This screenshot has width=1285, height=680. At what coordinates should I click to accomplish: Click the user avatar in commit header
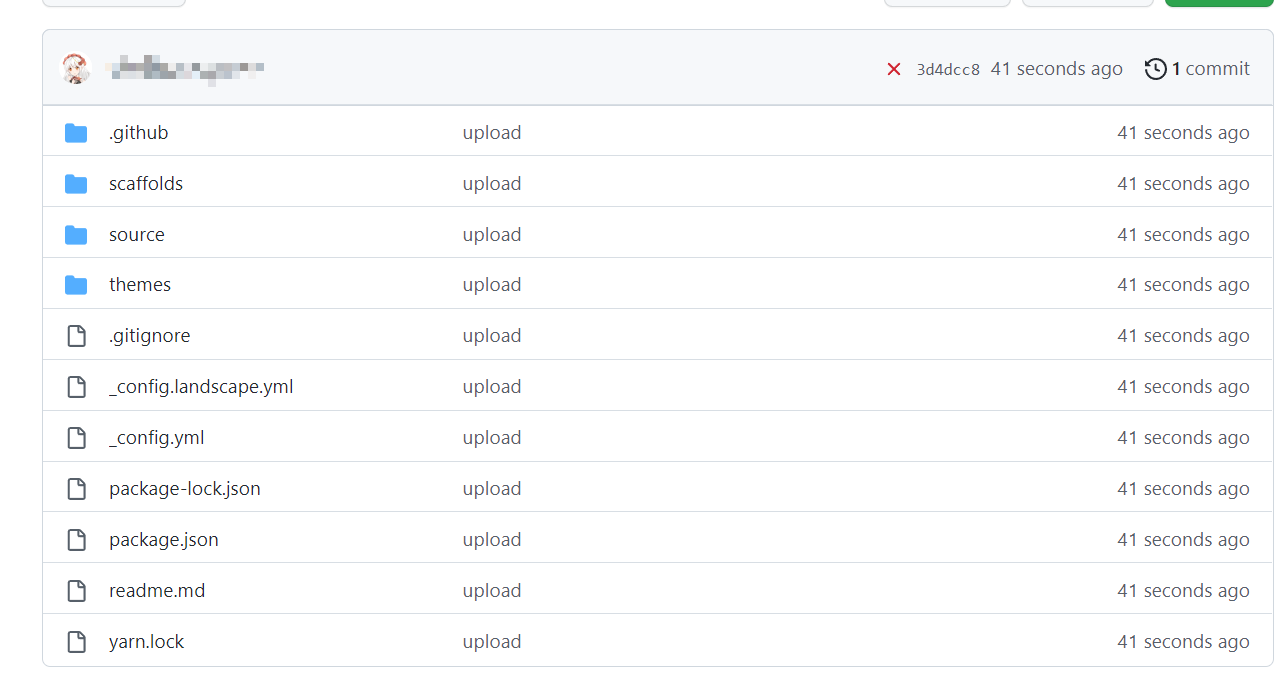(x=75, y=69)
